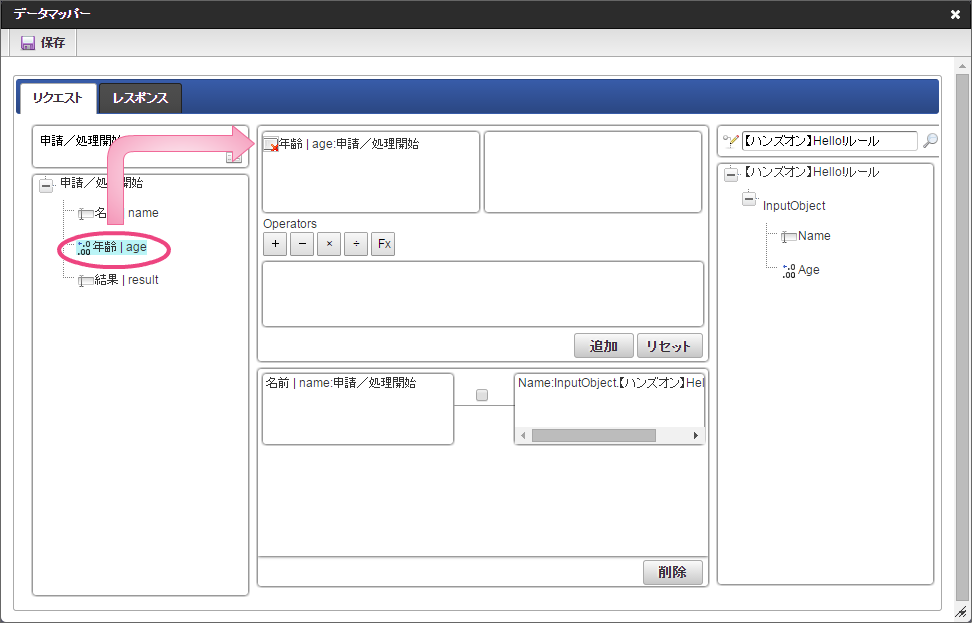Select the リクエスト tab
Image resolution: width=972 pixels, height=623 pixels.
pos(57,98)
